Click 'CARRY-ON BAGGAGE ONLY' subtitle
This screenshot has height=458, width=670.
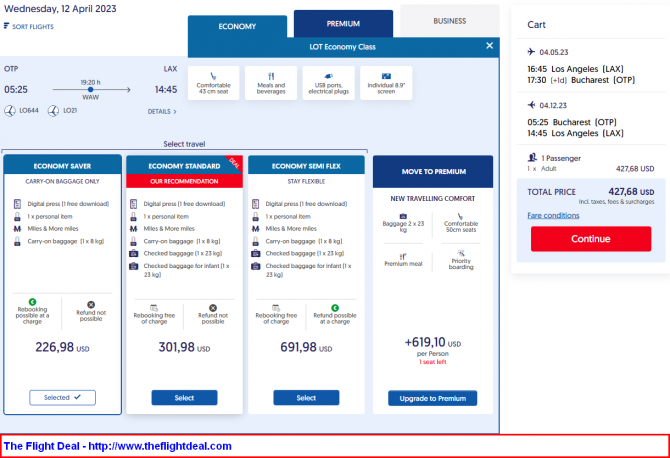tap(62, 181)
